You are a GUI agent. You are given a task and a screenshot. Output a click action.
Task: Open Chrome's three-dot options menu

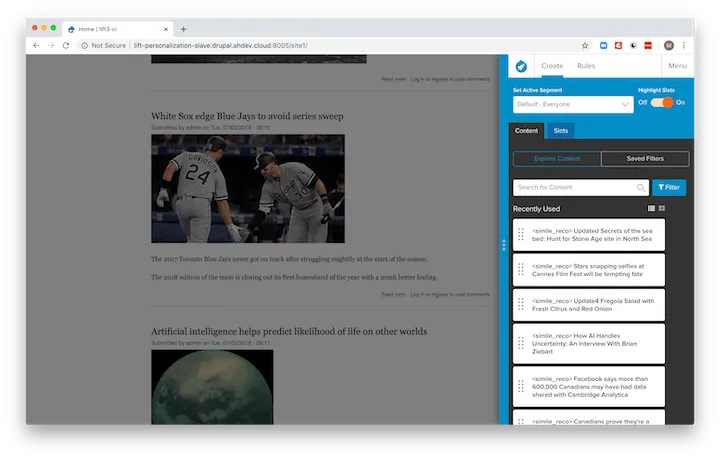click(684, 45)
